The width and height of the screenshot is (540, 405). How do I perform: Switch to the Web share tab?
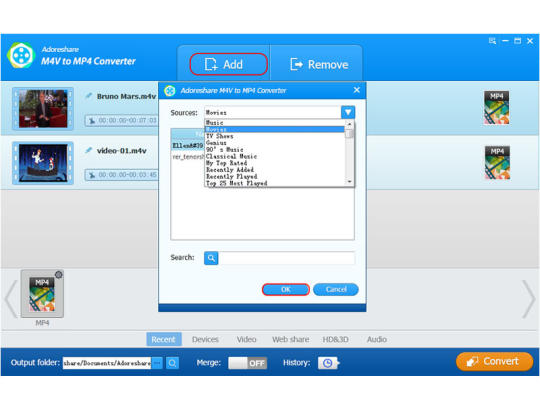click(291, 340)
